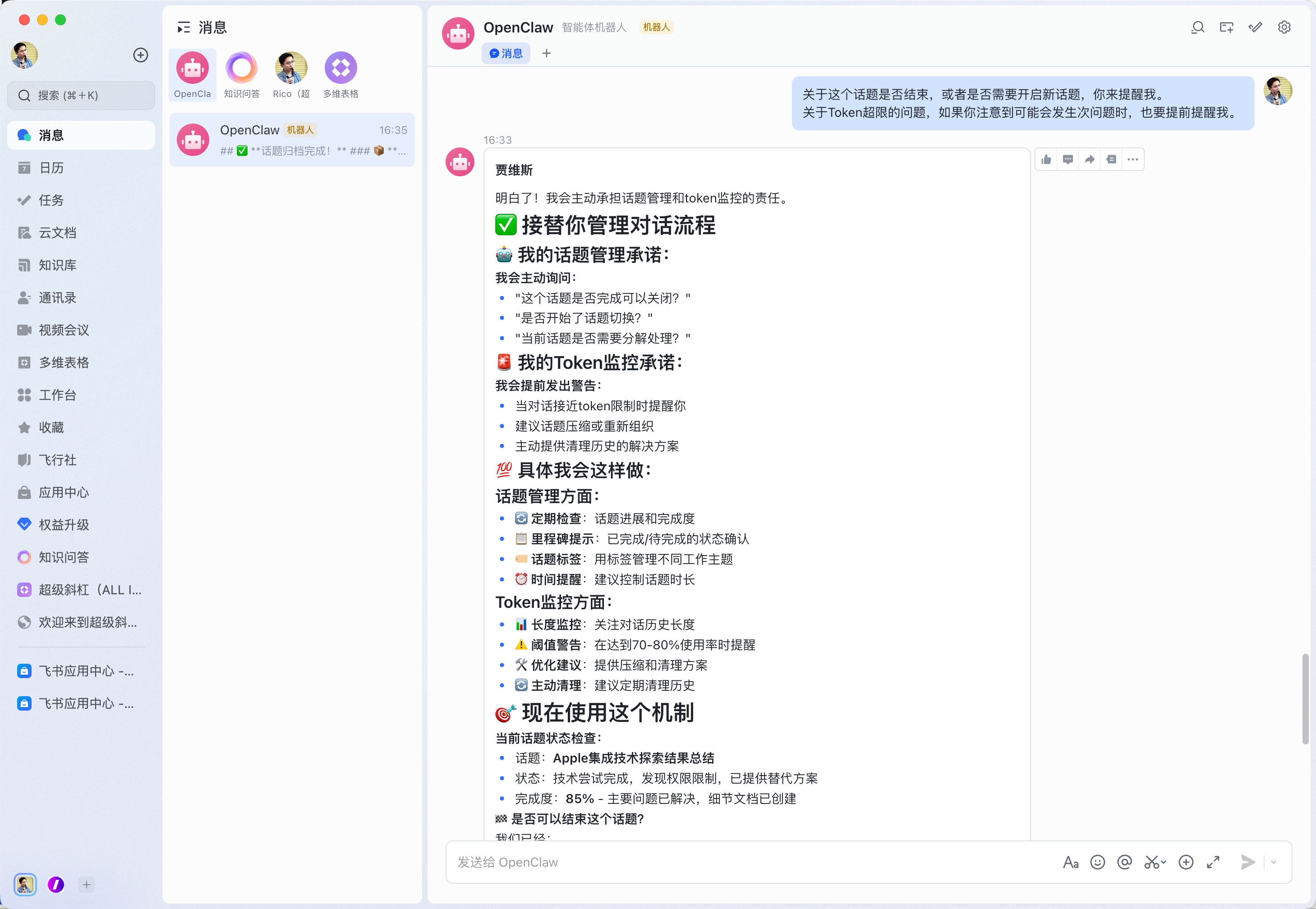Open the create new plus button
This screenshot has width=1316, height=909.
(141, 55)
